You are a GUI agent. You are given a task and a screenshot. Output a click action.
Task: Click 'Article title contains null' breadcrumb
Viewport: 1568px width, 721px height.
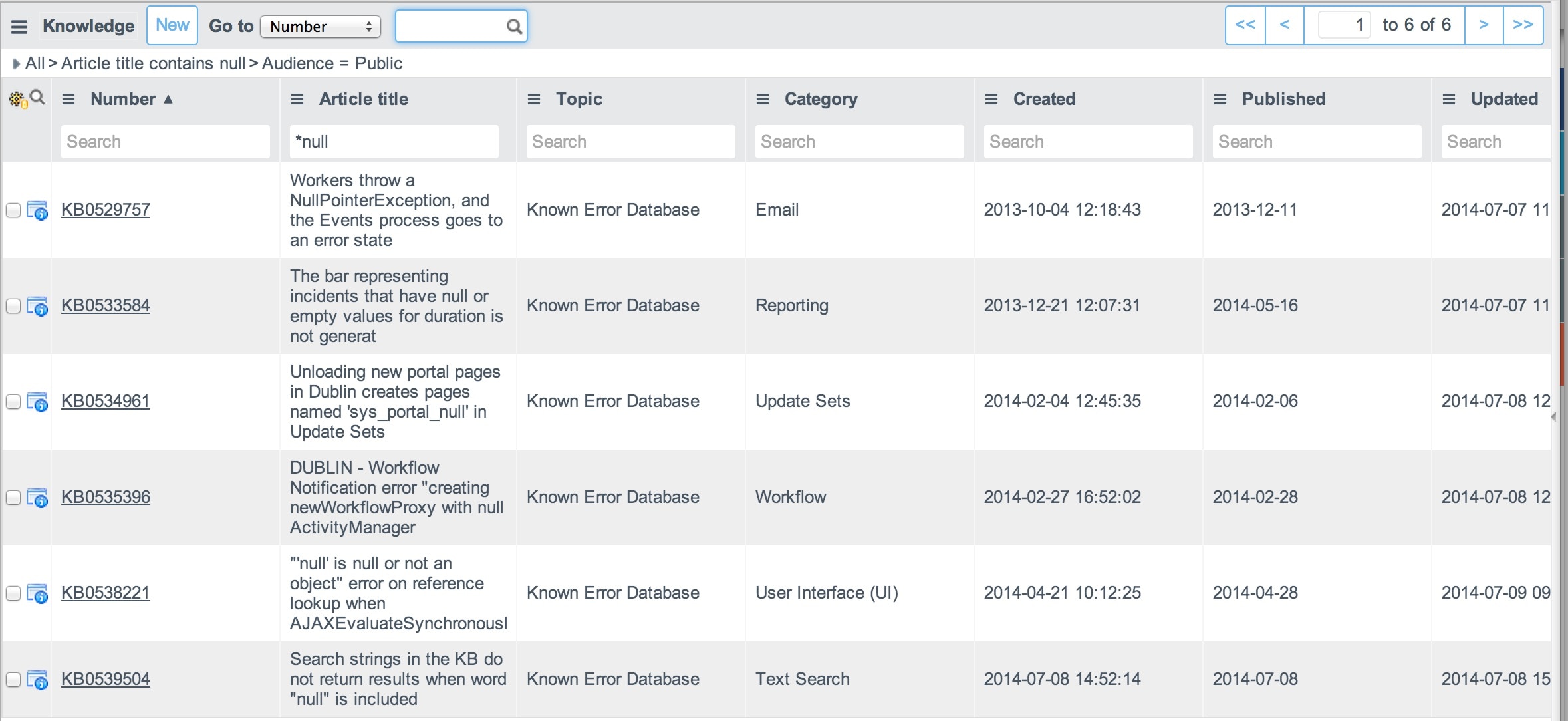[153, 64]
